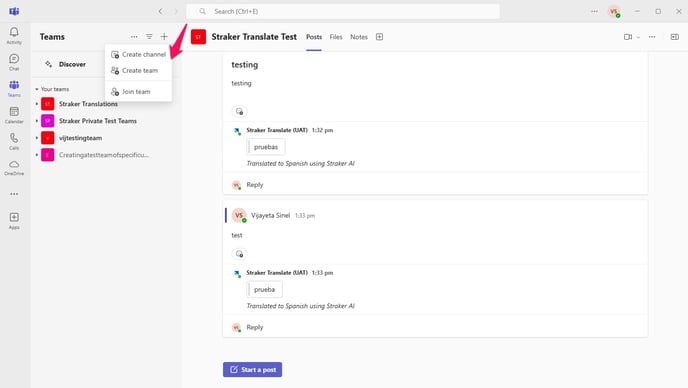The height and width of the screenshot is (388, 688).
Task: Click the Start a post button
Action: (252, 370)
